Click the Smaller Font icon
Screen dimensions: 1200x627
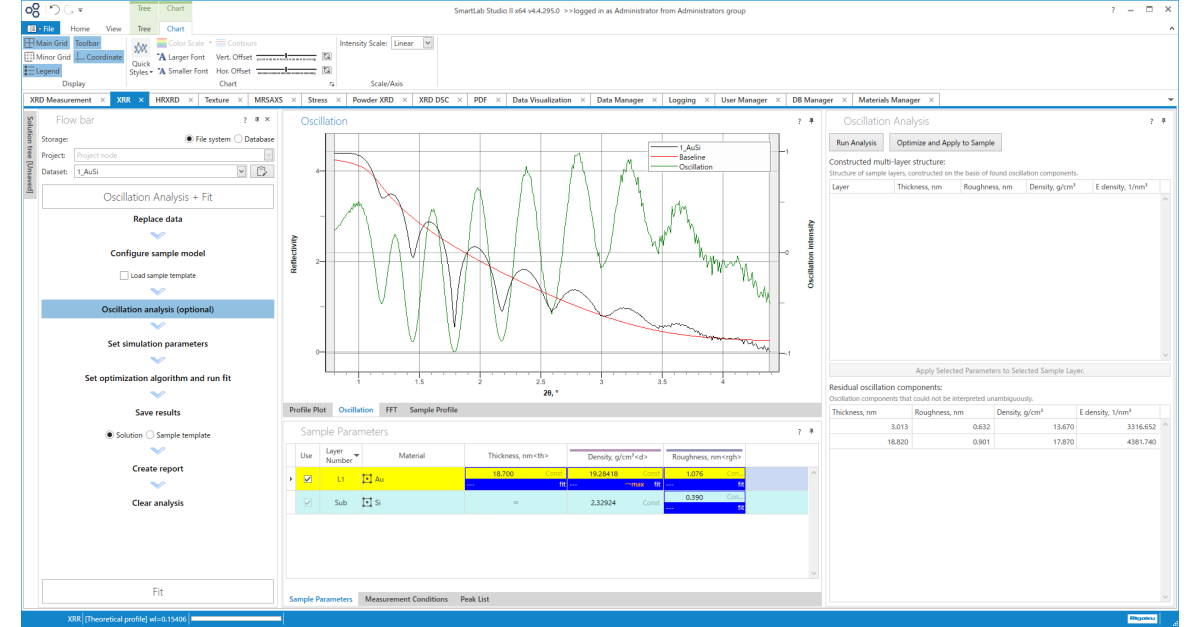(163, 71)
